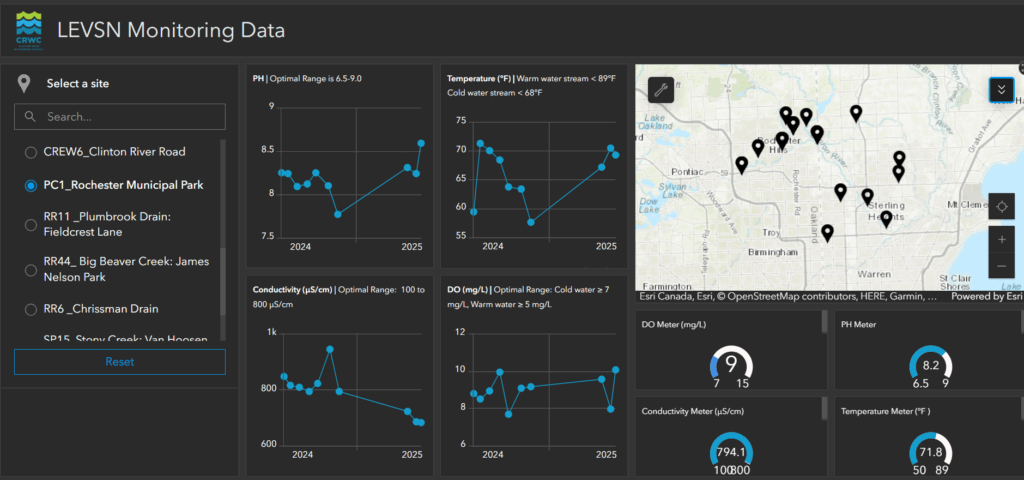The image size is (1024, 480).
Task: Select the pin on Rochester Hills label
Action: coord(782,140)
